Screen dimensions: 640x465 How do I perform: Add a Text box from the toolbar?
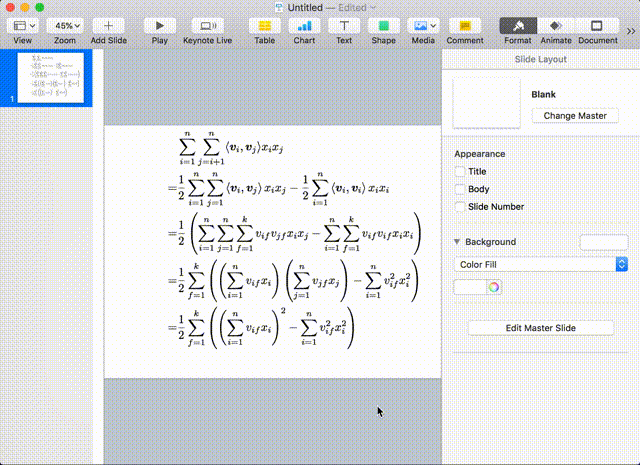point(344,25)
